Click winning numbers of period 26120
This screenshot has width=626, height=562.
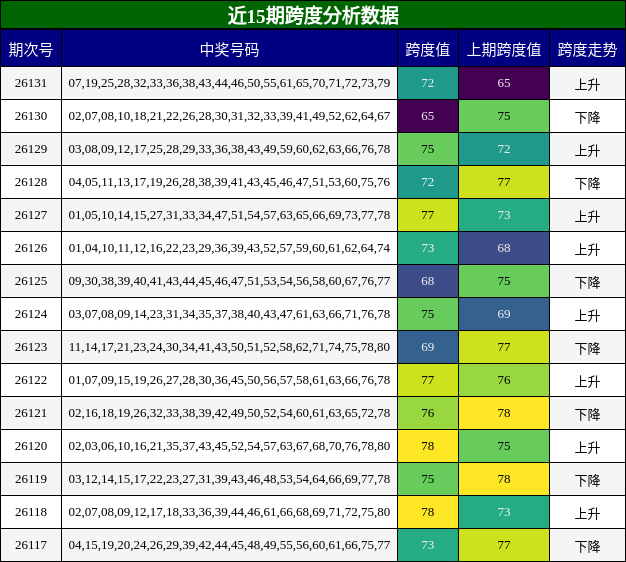[x=229, y=446]
